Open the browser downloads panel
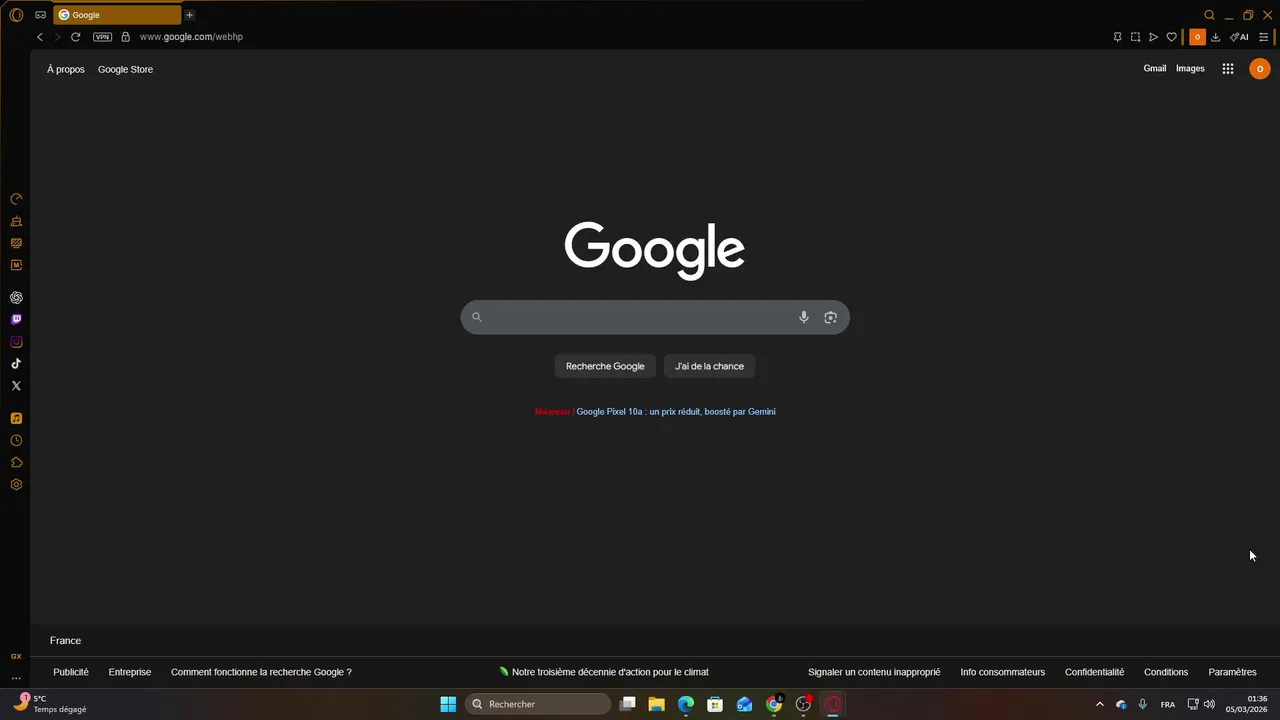 pos(1215,37)
